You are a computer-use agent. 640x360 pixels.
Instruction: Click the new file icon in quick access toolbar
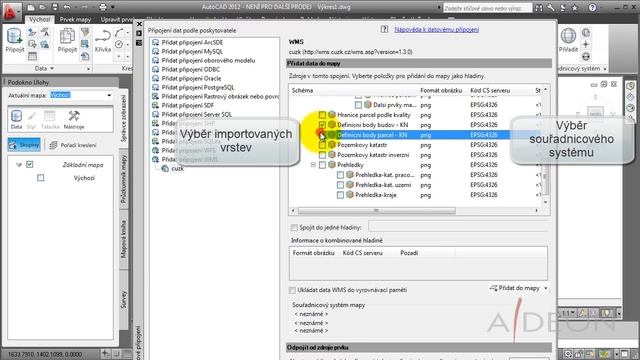tap(31, 7)
